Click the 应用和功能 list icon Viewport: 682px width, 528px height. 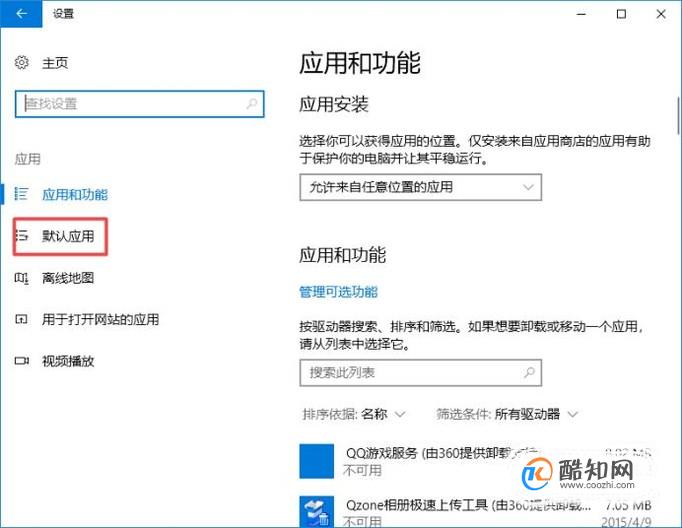(x=21, y=194)
